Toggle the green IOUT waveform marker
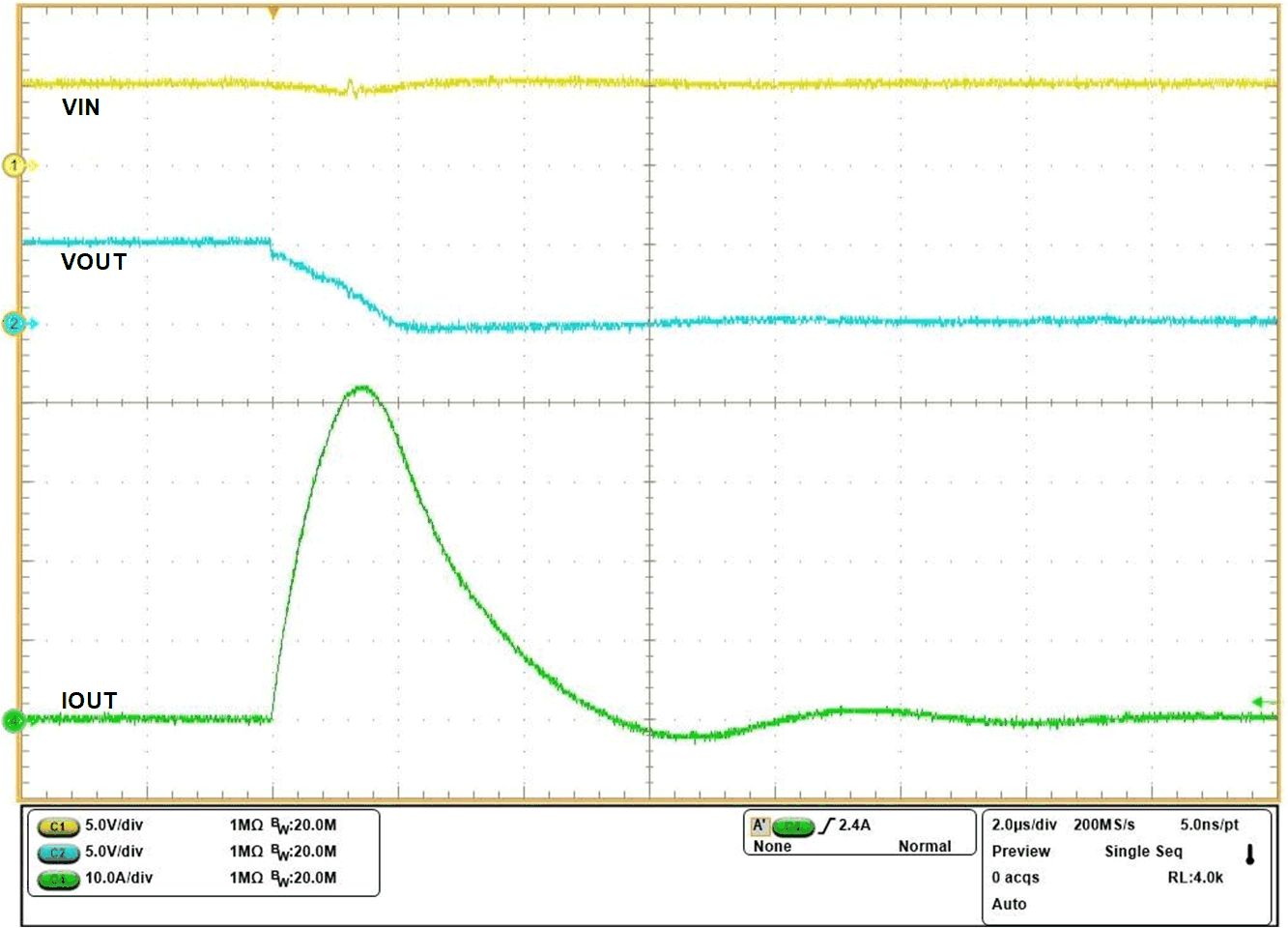 pos(14,719)
